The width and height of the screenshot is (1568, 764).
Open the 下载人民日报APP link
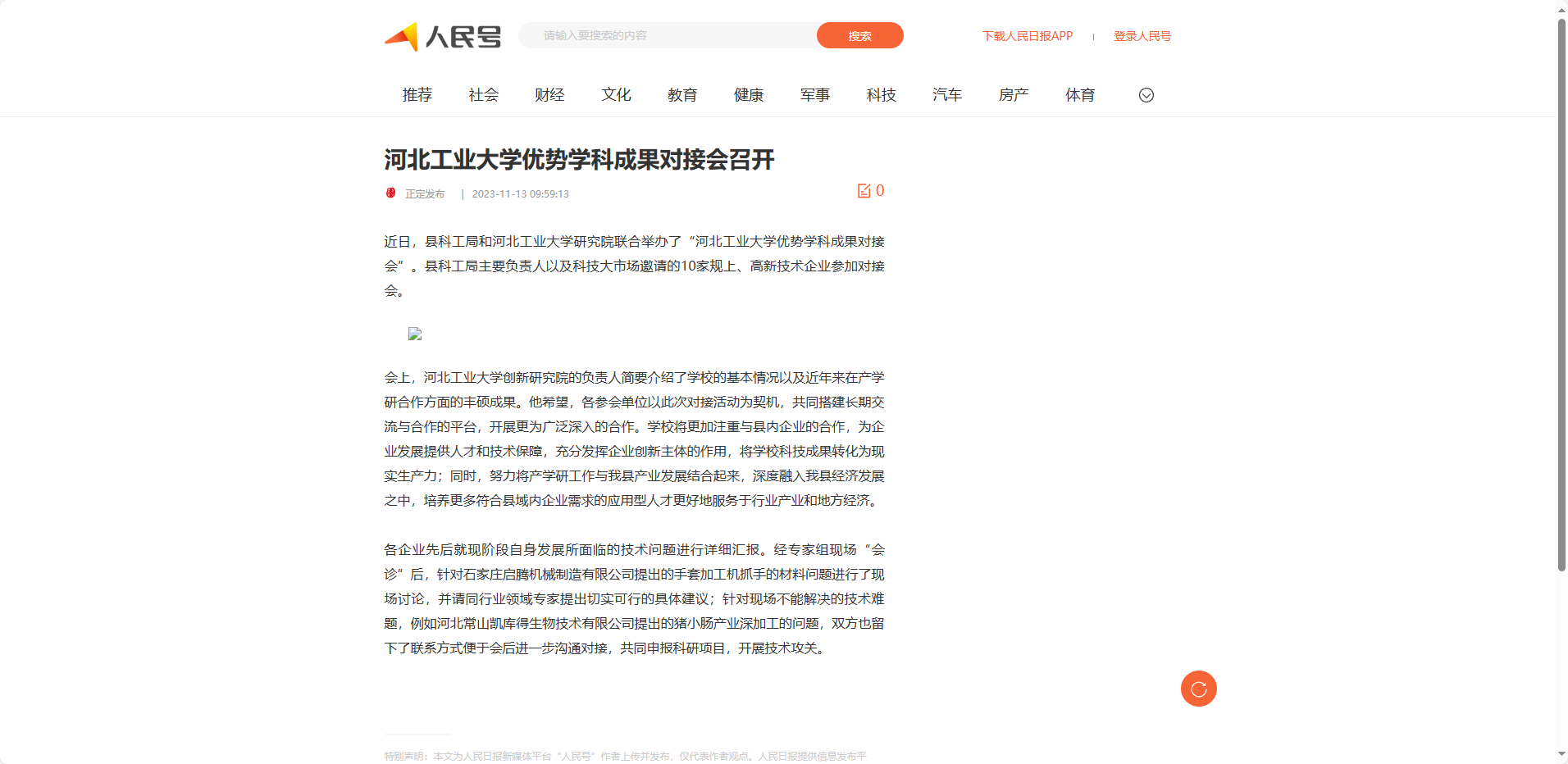click(1028, 36)
